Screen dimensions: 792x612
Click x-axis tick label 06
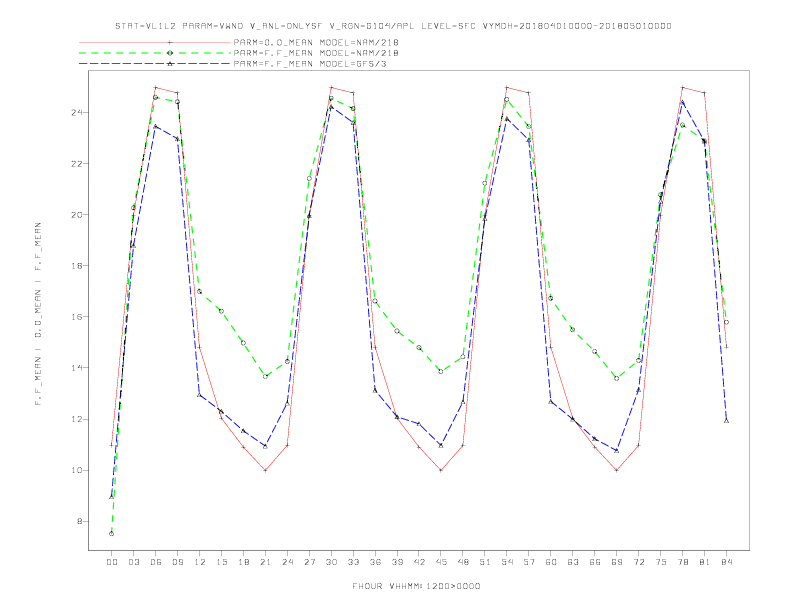point(156,562)
